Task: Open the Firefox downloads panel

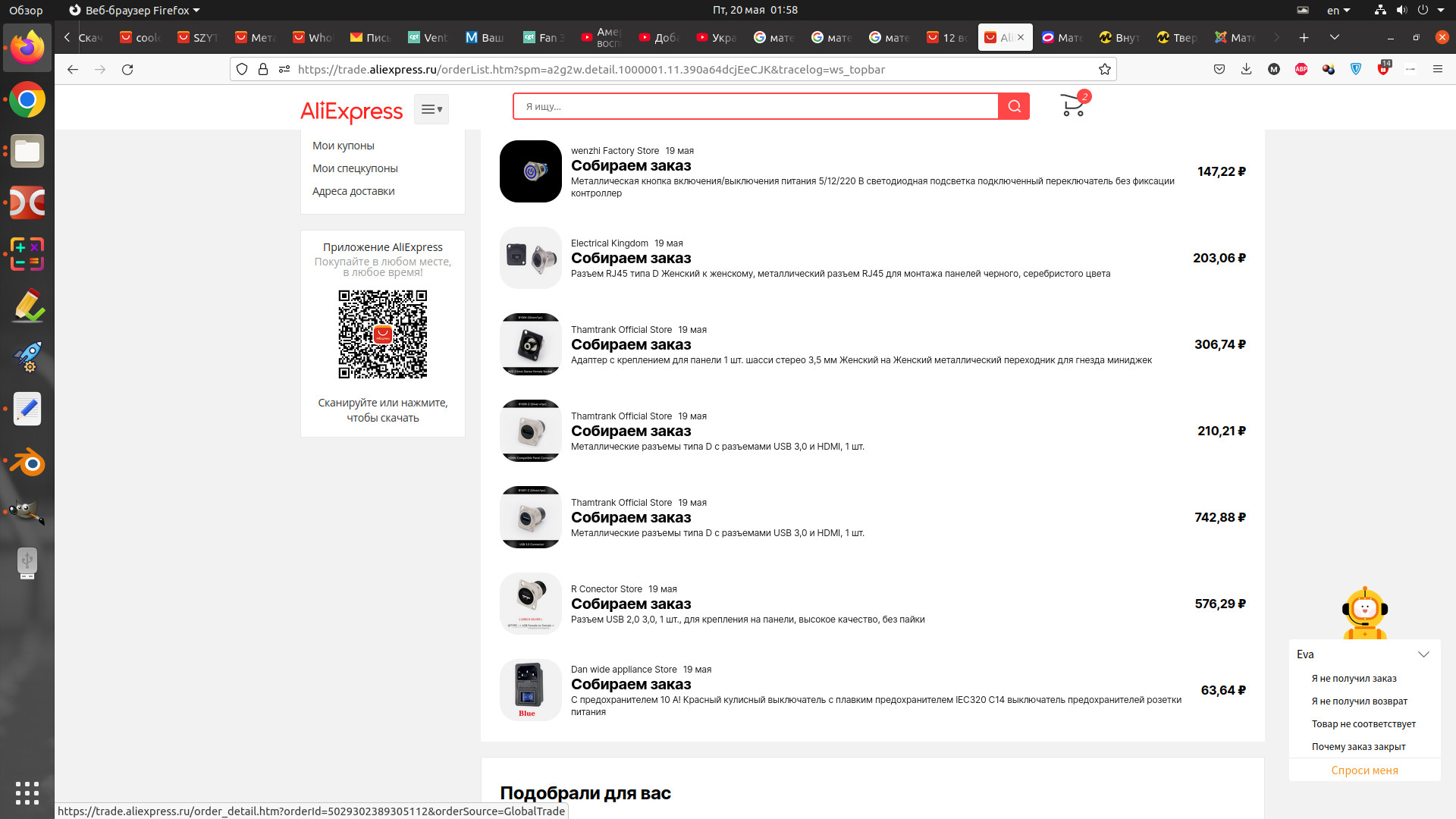Action: pos(1246,69)
